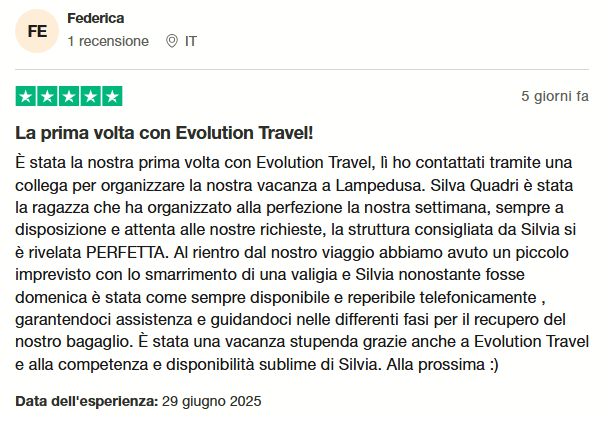Click the FE avatar circle
Image resolution: width=604 pixels, height=421 pixels.
click(37, 31)
